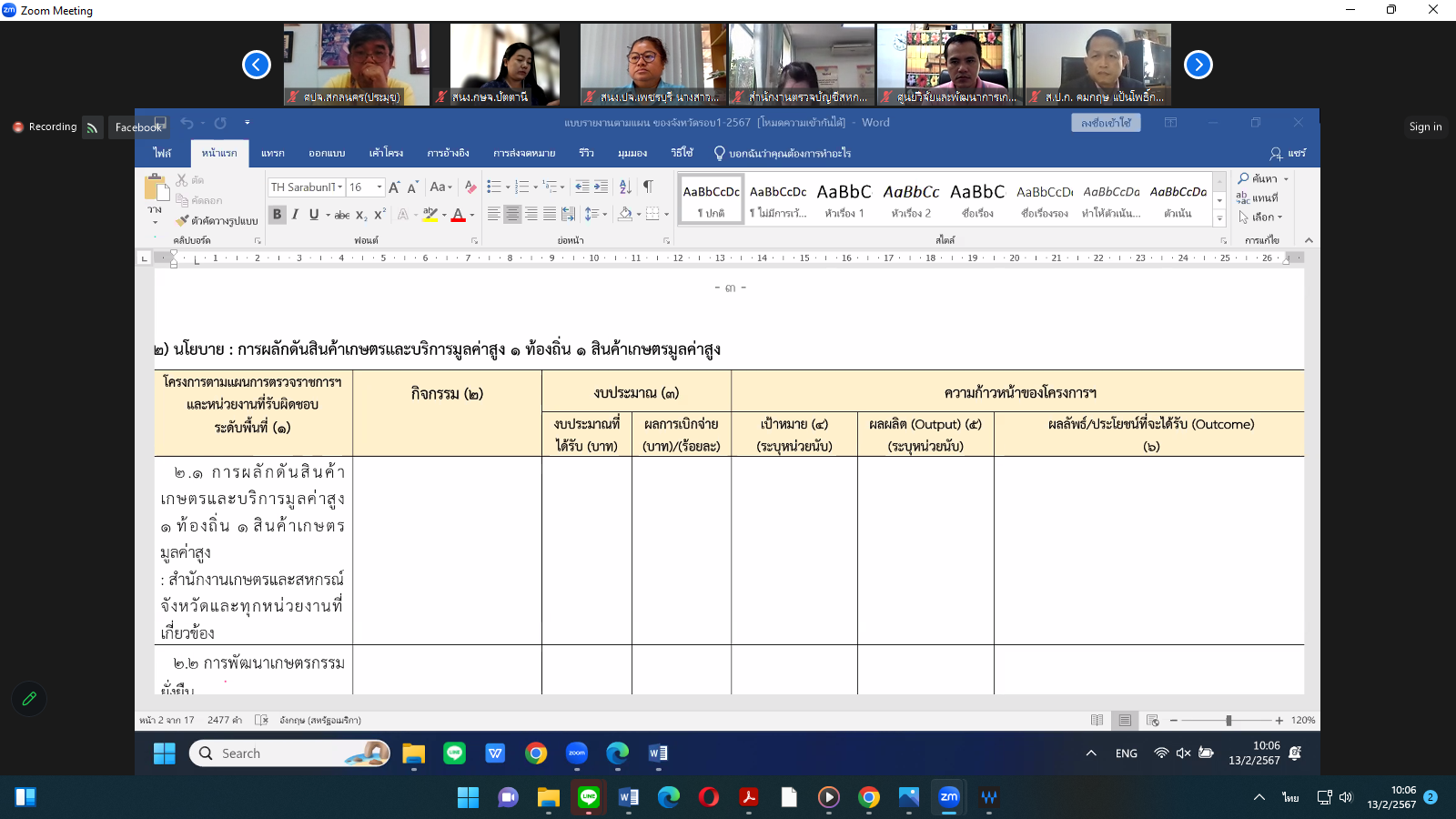Screen dimensions: 1456x819
Task: Switch to ออกแบบ (Design) tab
Action: (327, 153)
